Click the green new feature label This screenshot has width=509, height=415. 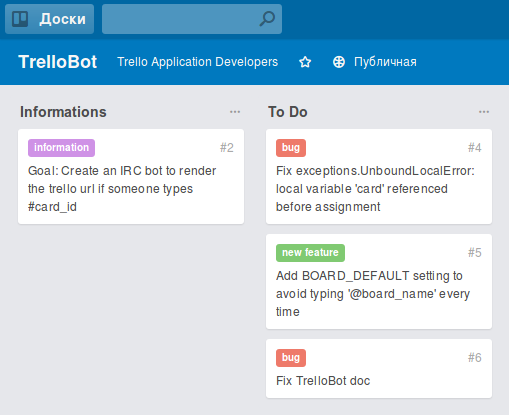click(x=310, y=253)
